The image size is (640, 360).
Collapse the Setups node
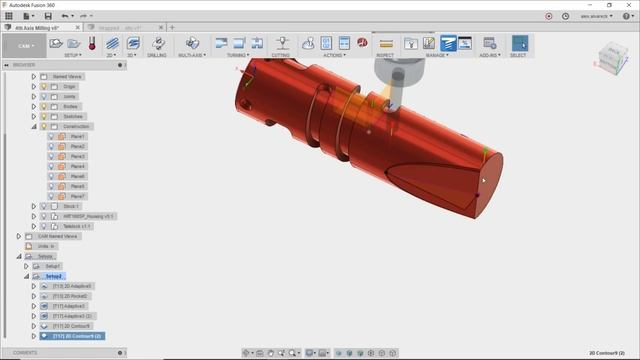19,256
